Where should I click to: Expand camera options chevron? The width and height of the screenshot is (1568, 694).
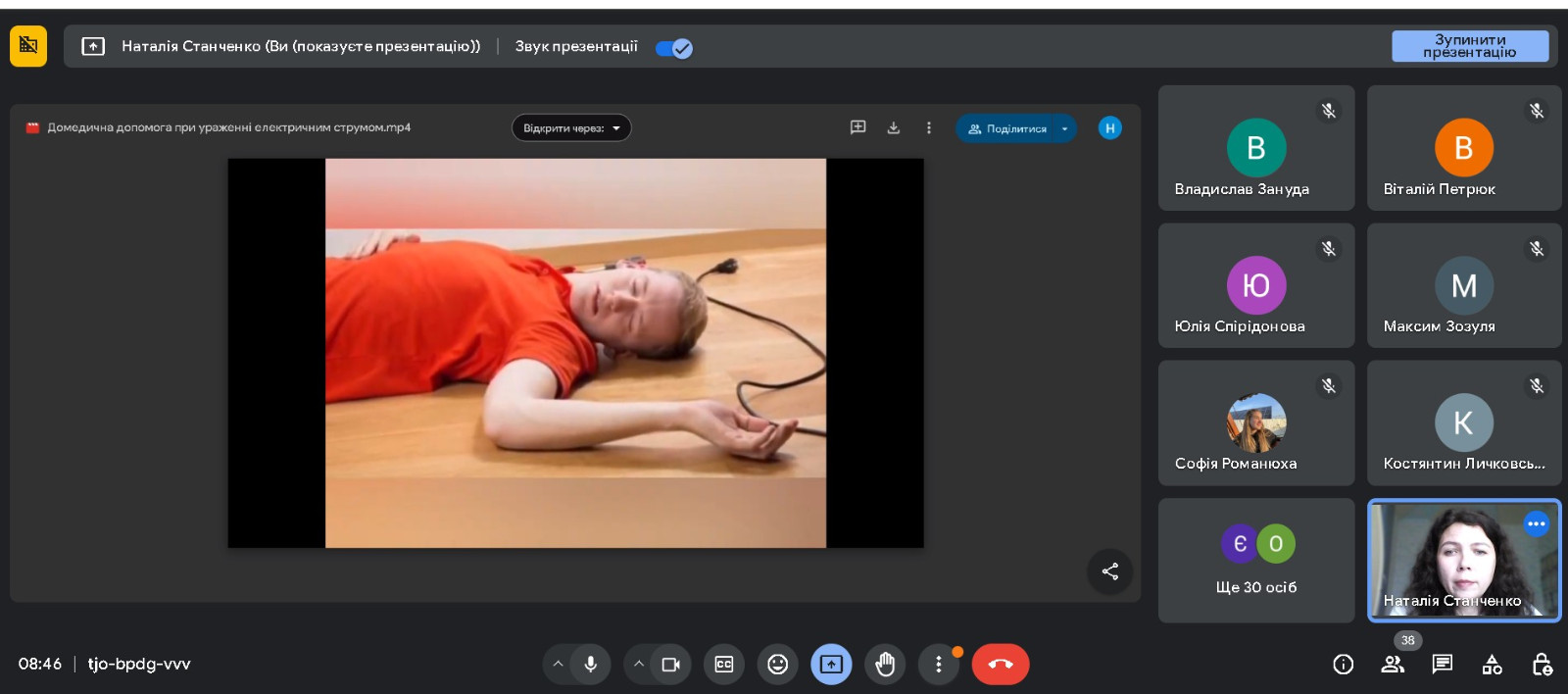click(638, 665)
